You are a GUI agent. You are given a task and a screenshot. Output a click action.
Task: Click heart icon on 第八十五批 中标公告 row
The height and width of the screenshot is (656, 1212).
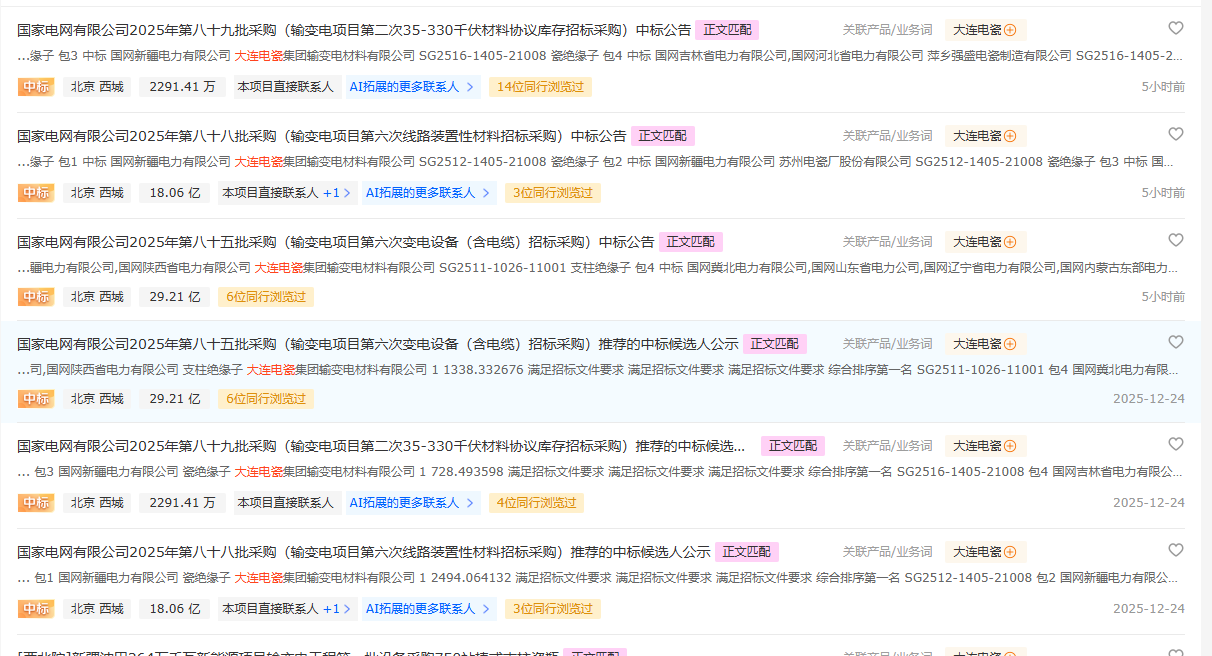(x=1176, y=240)
